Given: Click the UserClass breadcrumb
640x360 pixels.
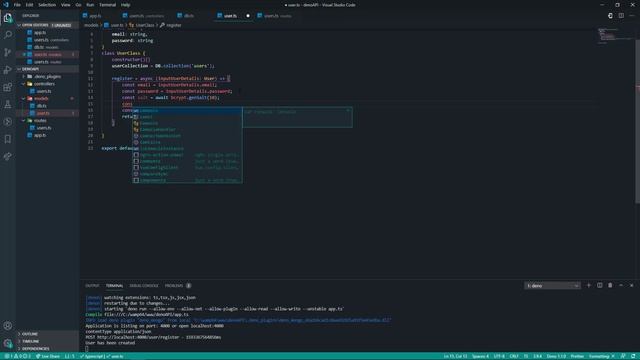Looking at the screenshot, I should [142, 25].
